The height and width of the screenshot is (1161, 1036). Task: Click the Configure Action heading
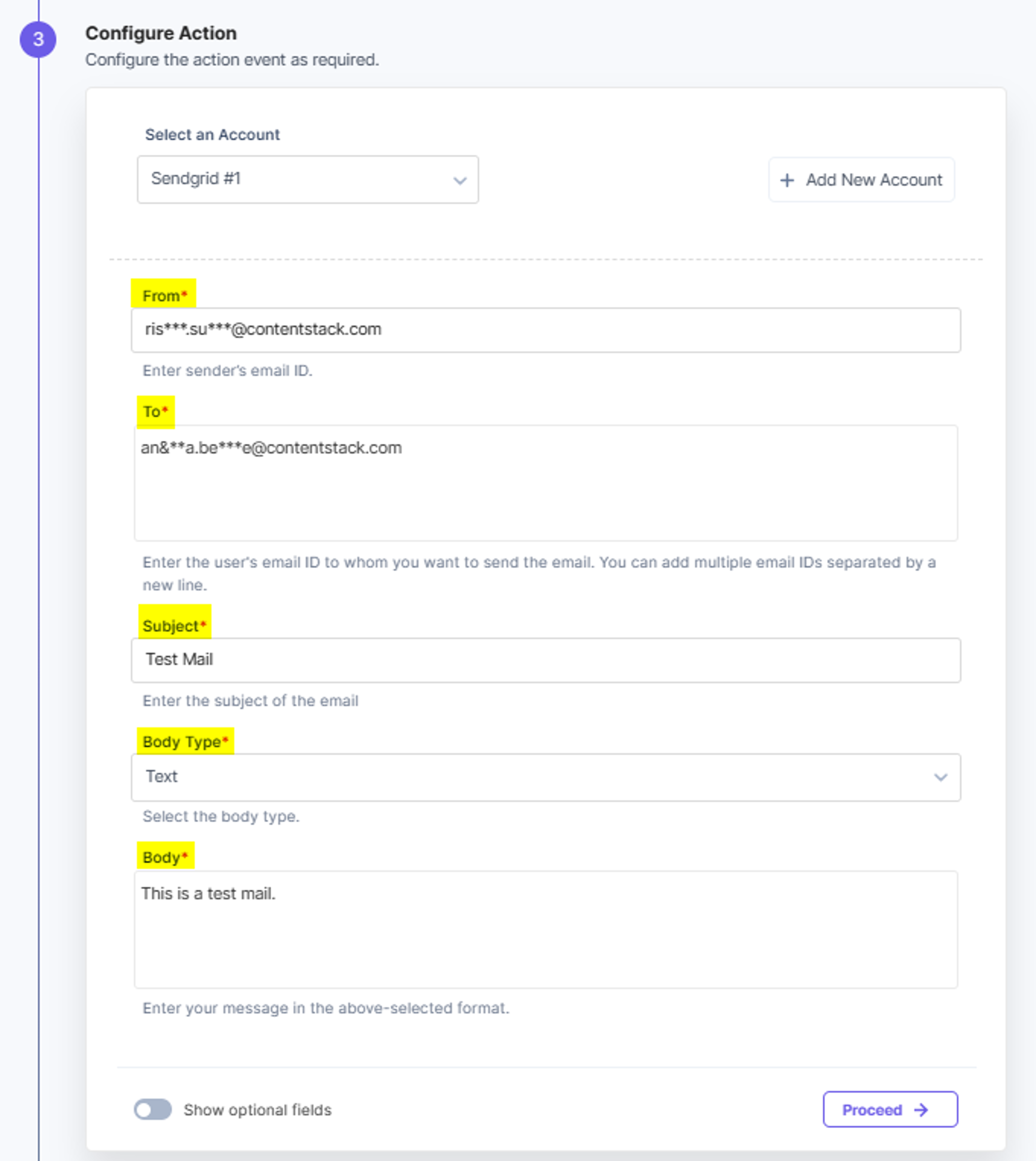(161, 33)
